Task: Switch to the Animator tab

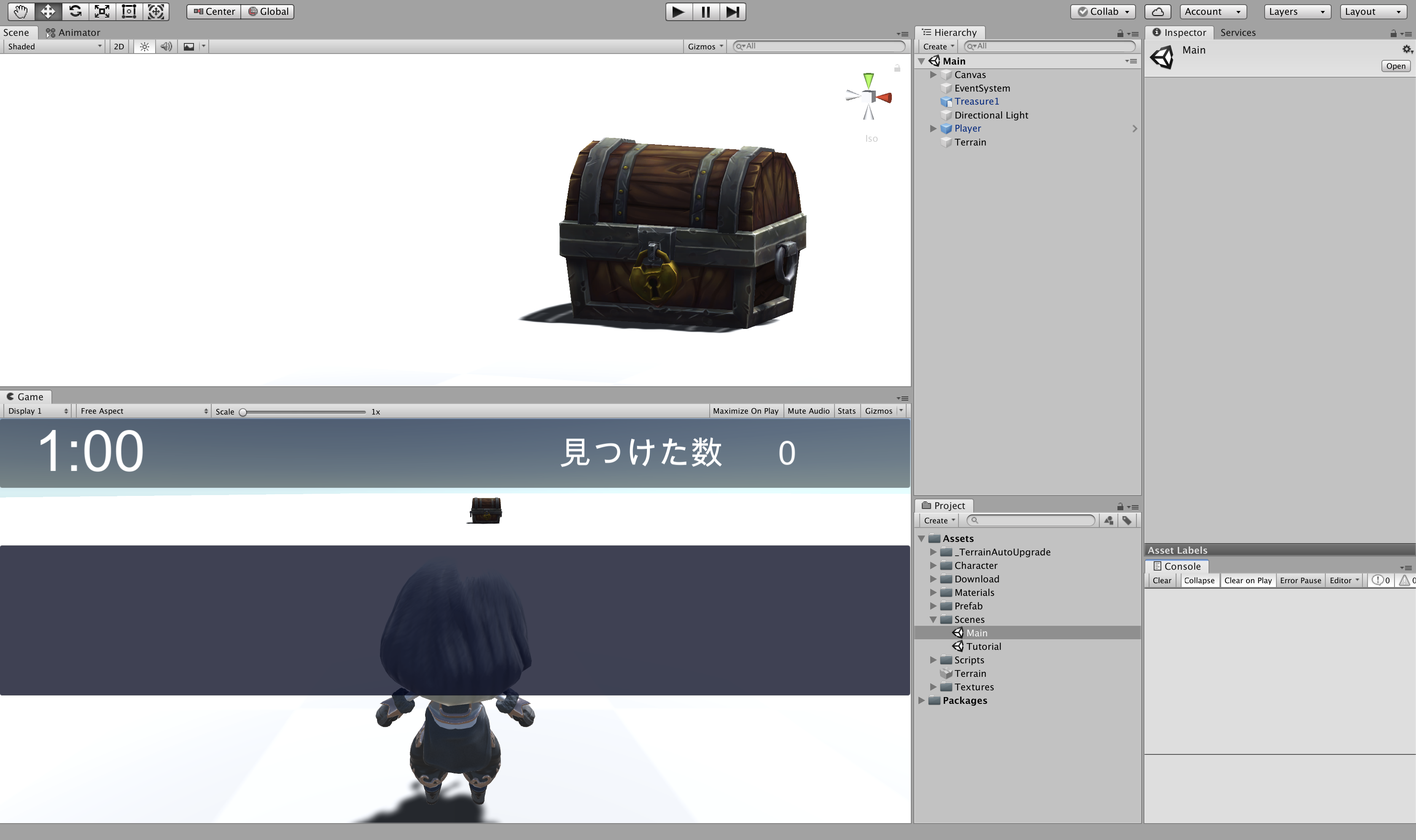Action: 73,32
